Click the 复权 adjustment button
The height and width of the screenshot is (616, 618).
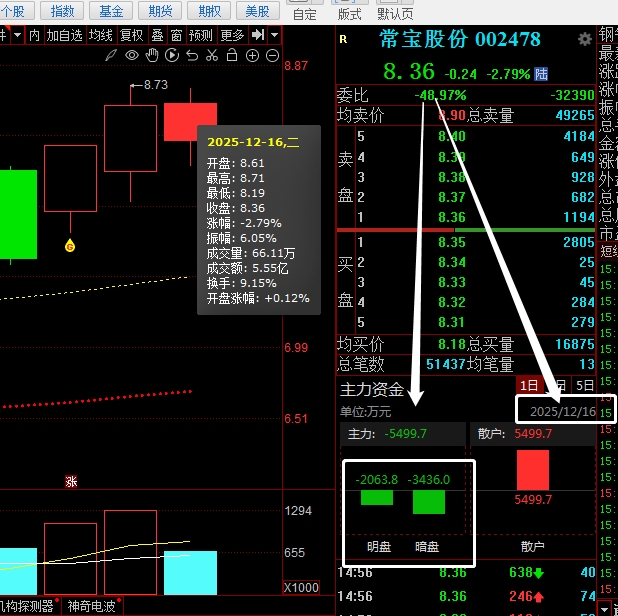coord(132,35)
